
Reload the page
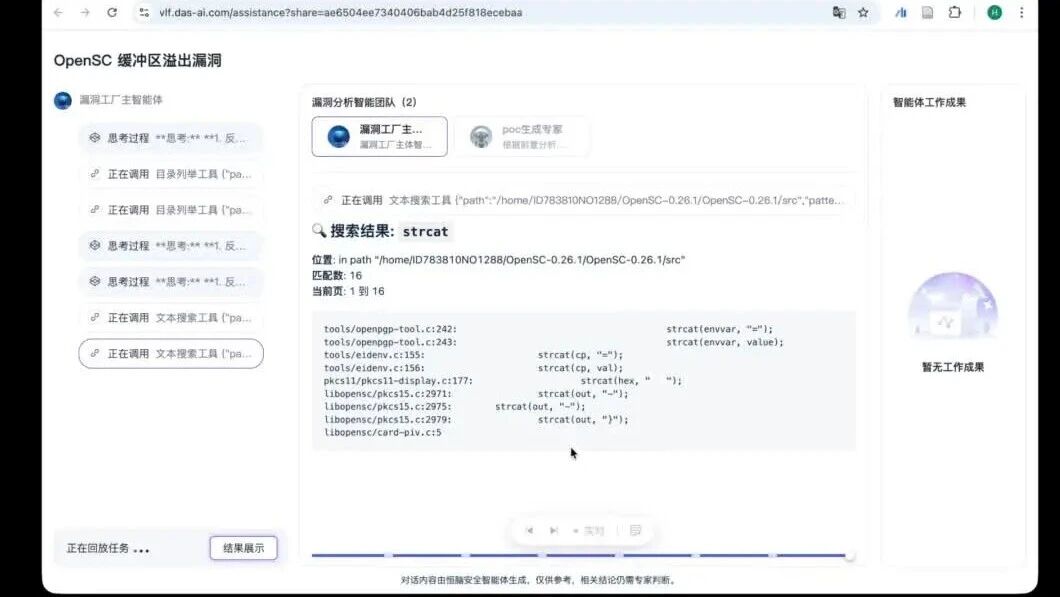pos(112,12)
